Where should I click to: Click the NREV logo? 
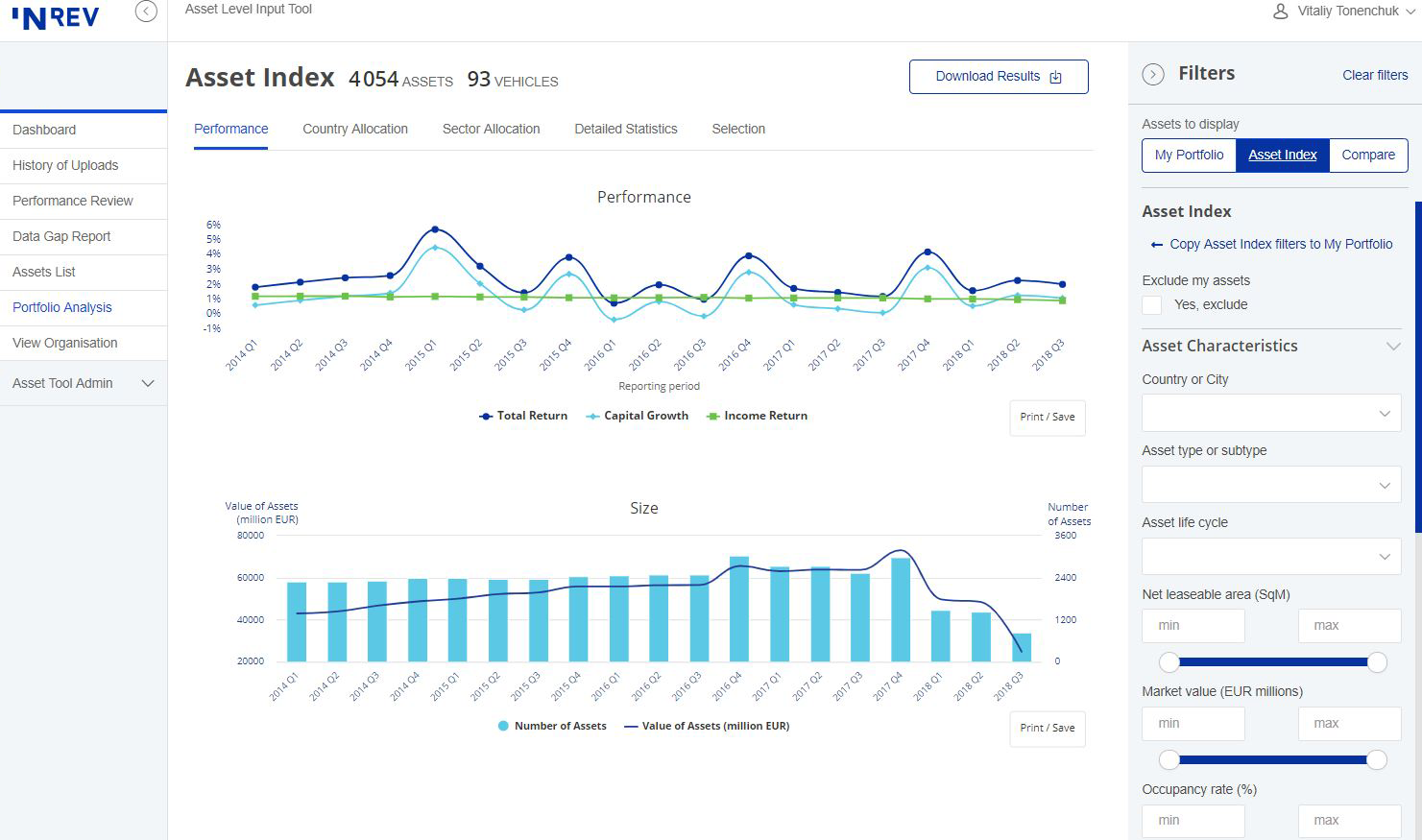tap(55, 16)
